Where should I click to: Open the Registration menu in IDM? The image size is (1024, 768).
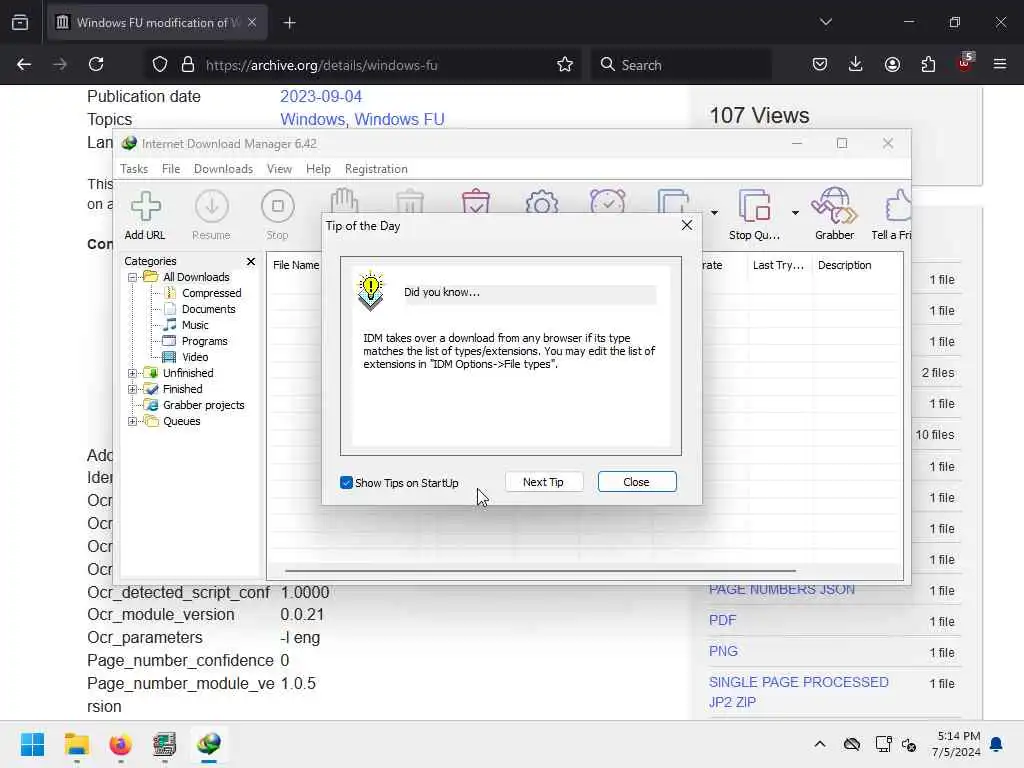pos(376,168)
